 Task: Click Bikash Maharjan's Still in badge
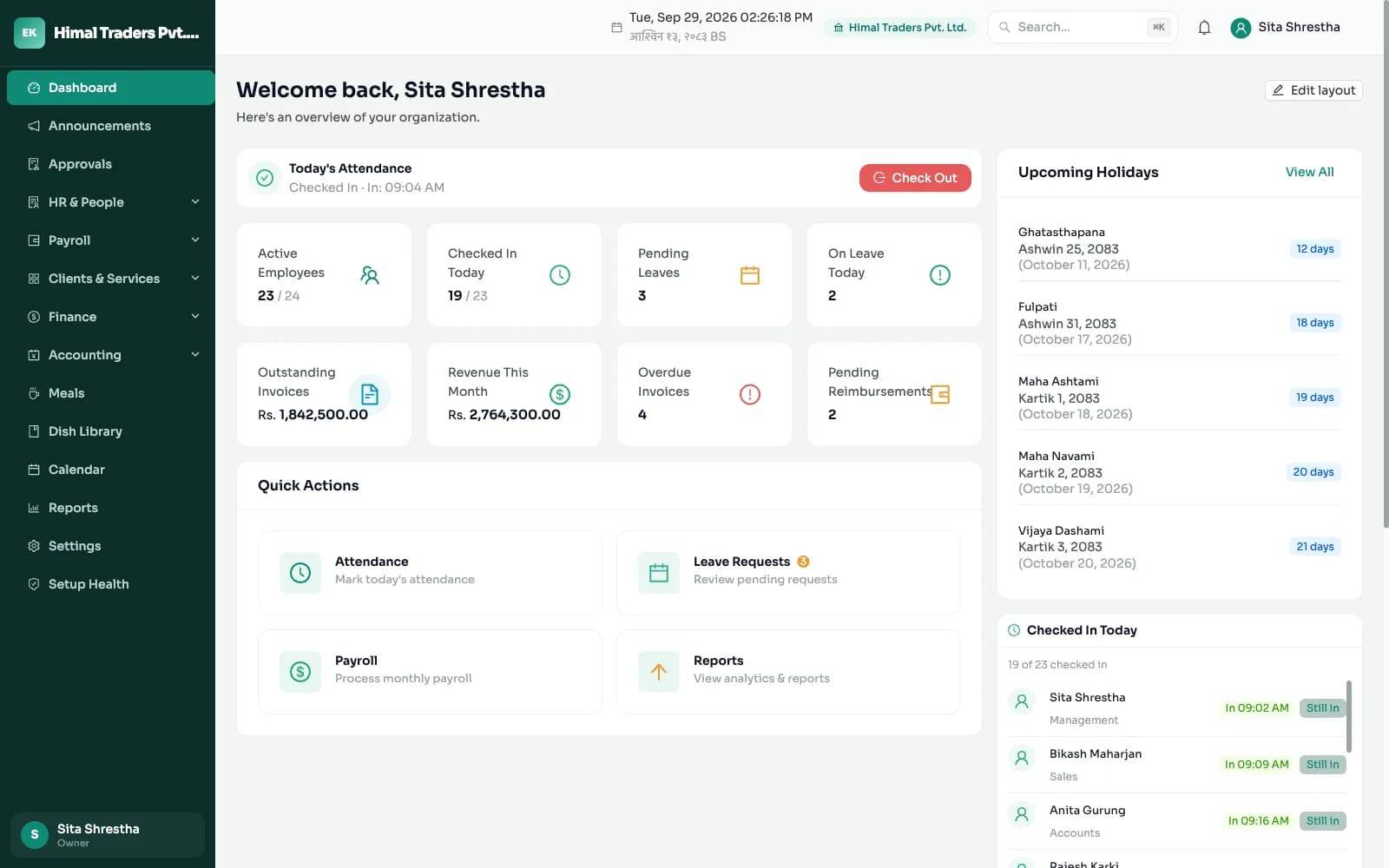(x=1322, y=765)
